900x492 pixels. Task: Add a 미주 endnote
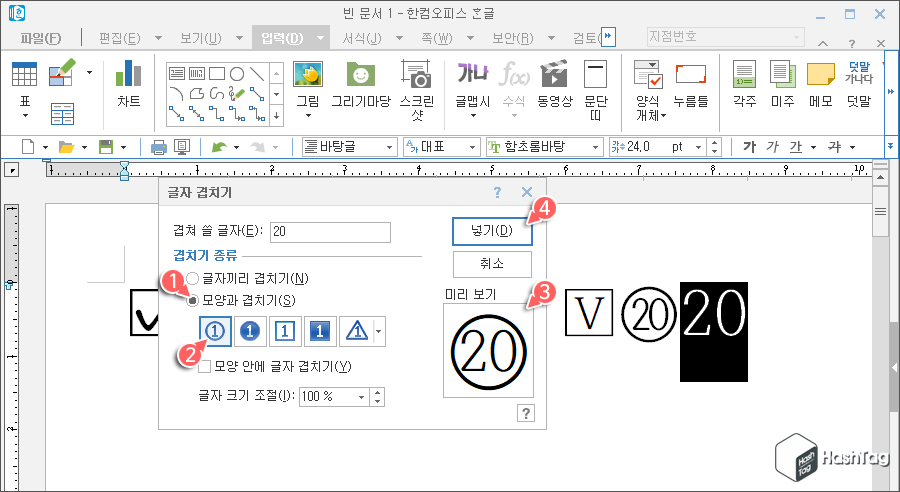[782, 84]
